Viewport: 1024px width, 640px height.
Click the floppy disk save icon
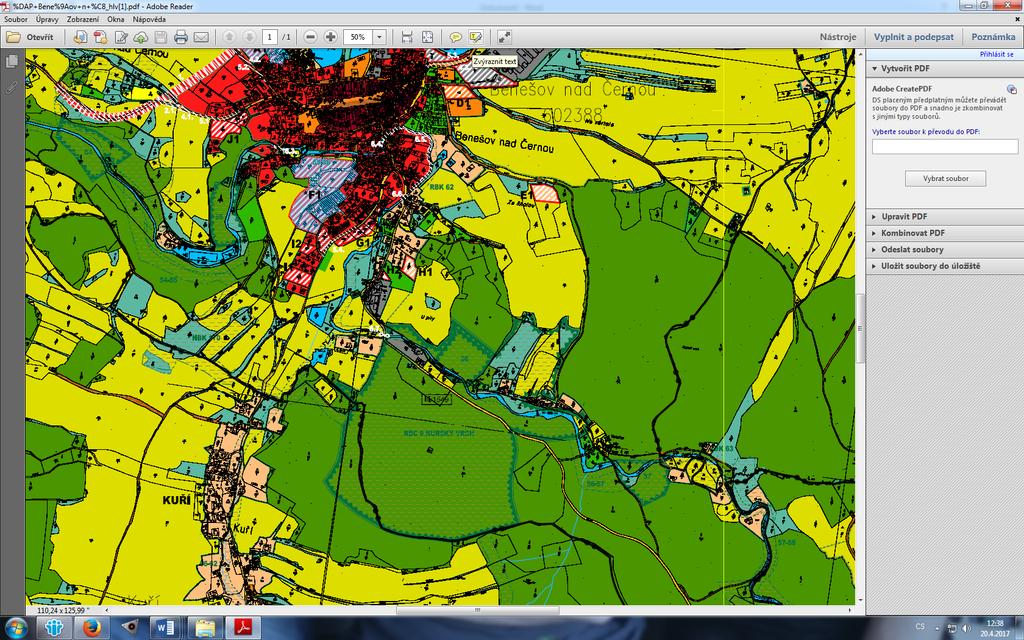click(x=161, y=37)
